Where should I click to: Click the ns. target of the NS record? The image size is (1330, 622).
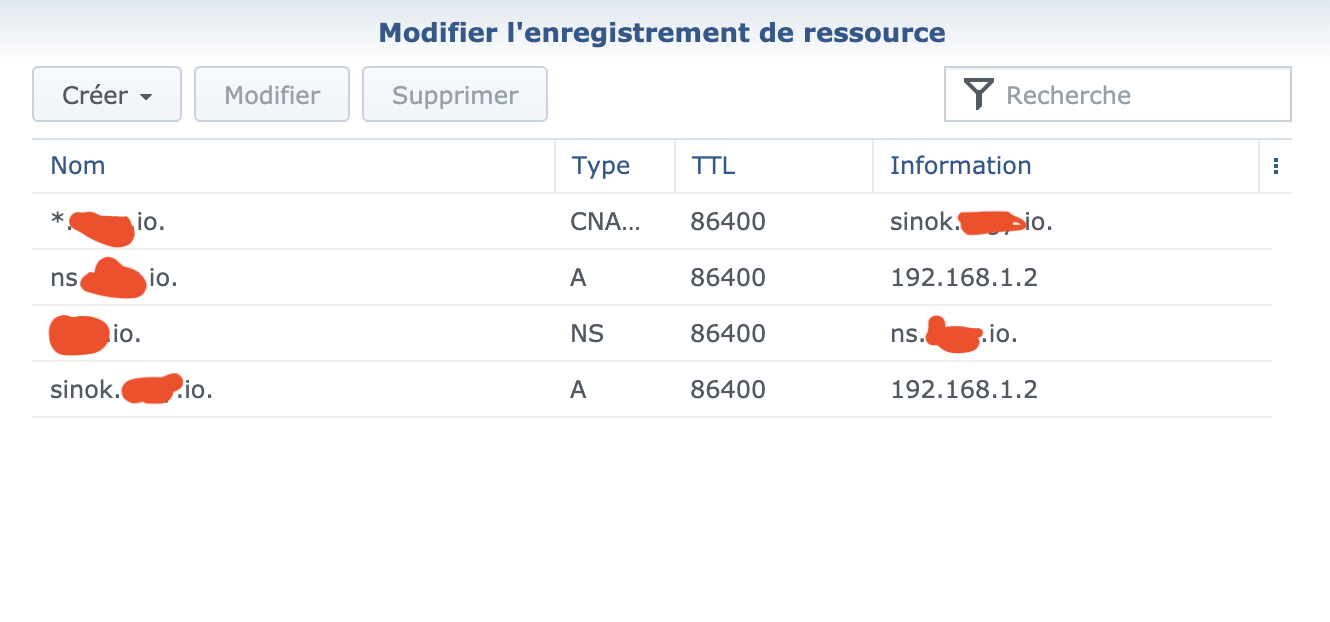953,333
